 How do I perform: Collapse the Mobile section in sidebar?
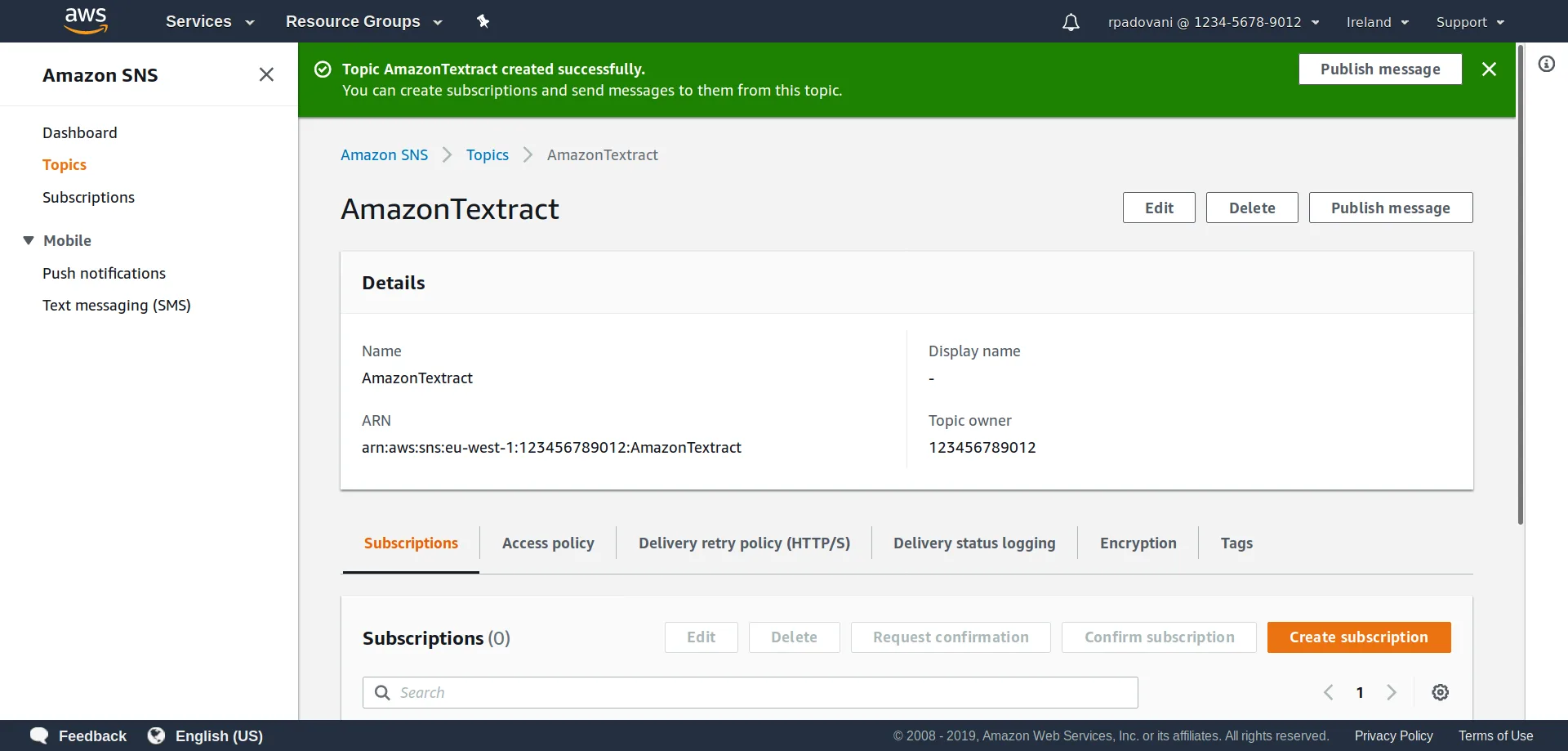pos(29,240)
